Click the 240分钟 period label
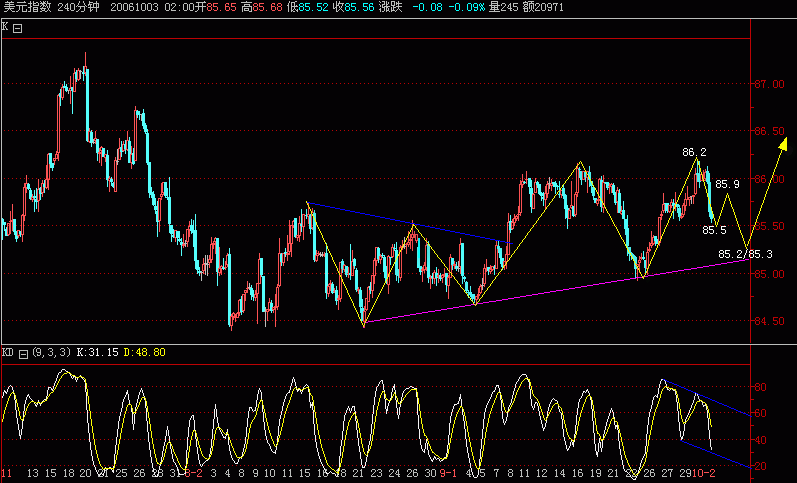The width and height of the screenshot is (797, 483). click(x=78, y=7)
